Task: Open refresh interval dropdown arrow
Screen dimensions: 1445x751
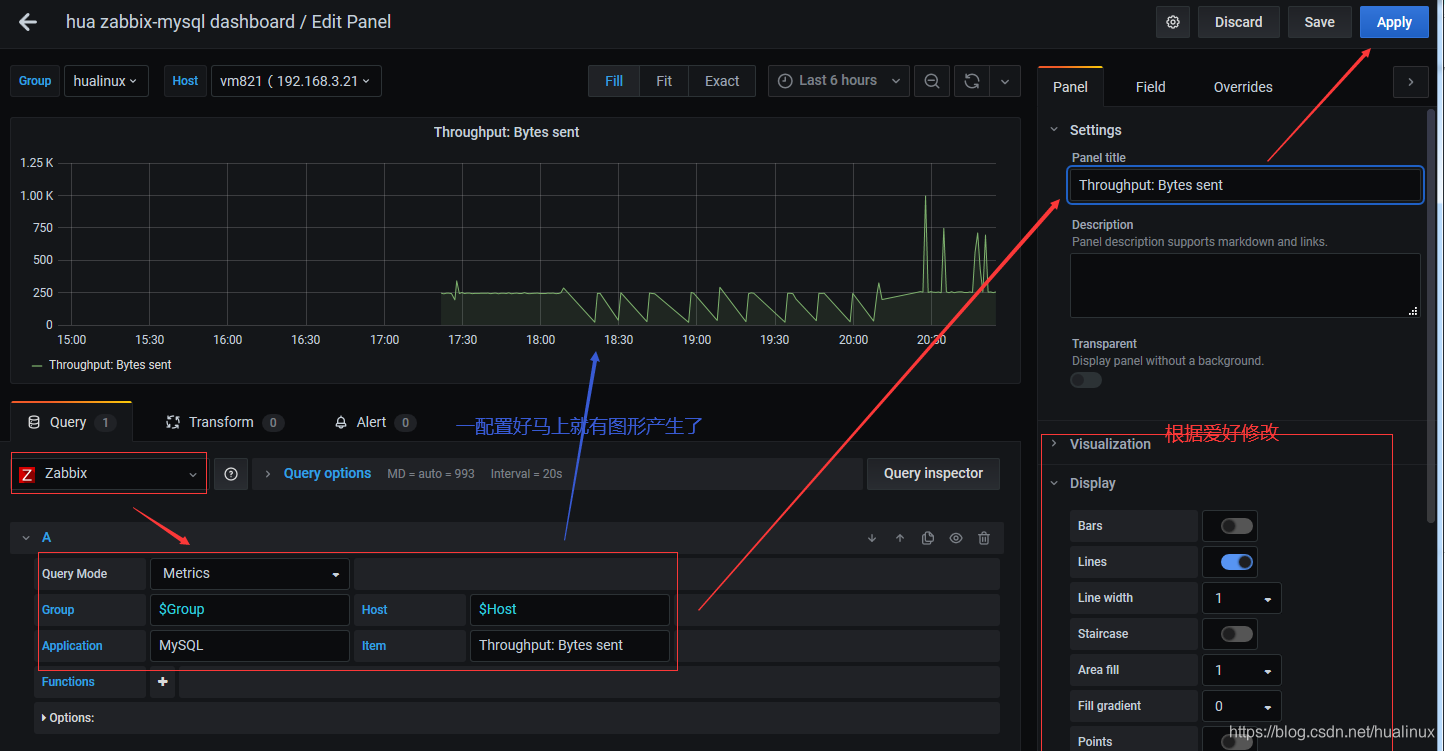Action: click(x=1004, y=81)
